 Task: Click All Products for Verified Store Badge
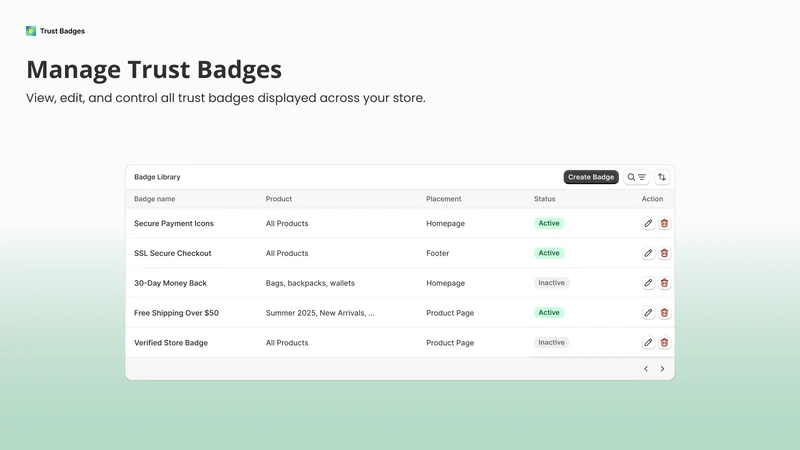[x=287, y=343]
